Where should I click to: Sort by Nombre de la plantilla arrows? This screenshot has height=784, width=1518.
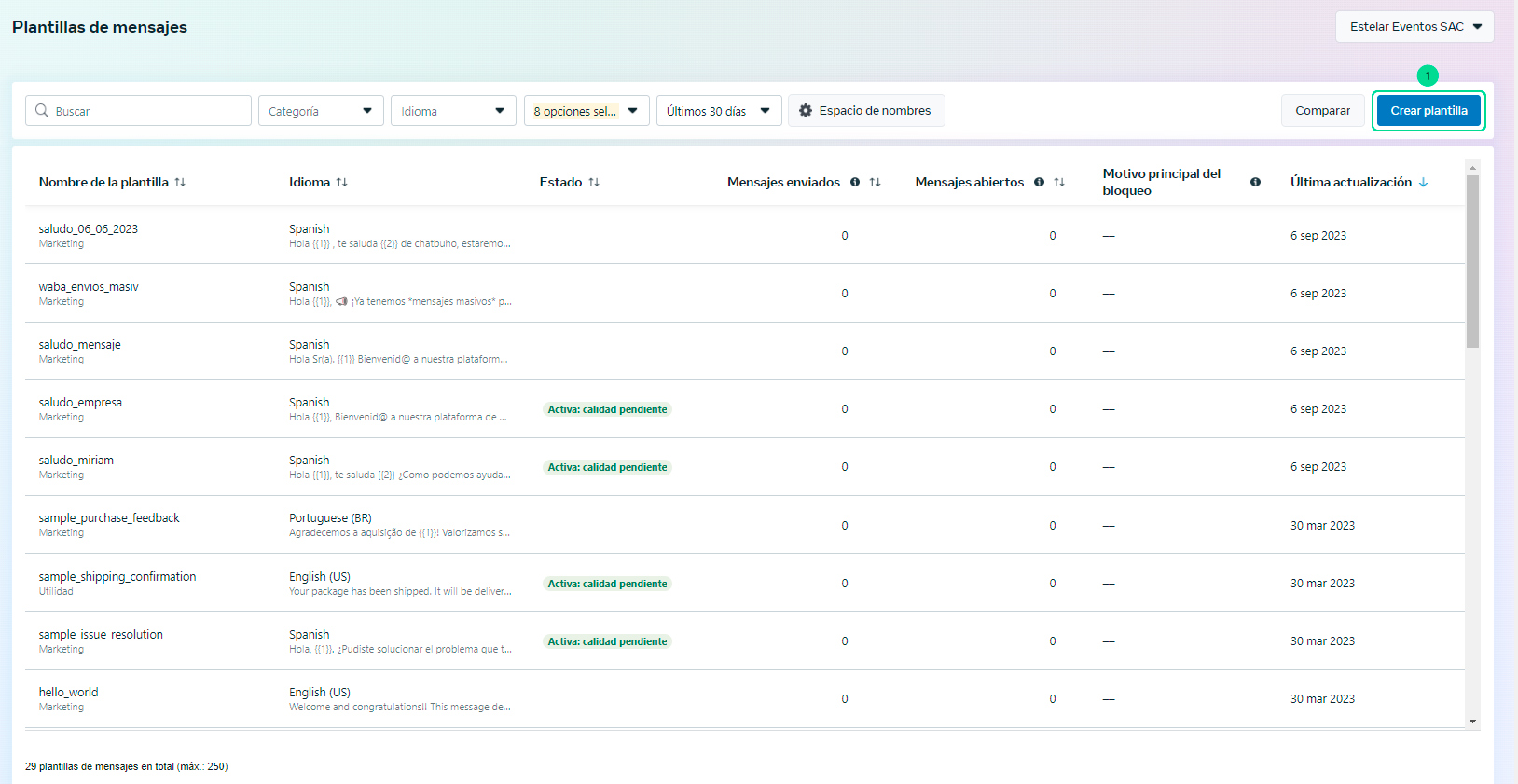click(180, 183)
